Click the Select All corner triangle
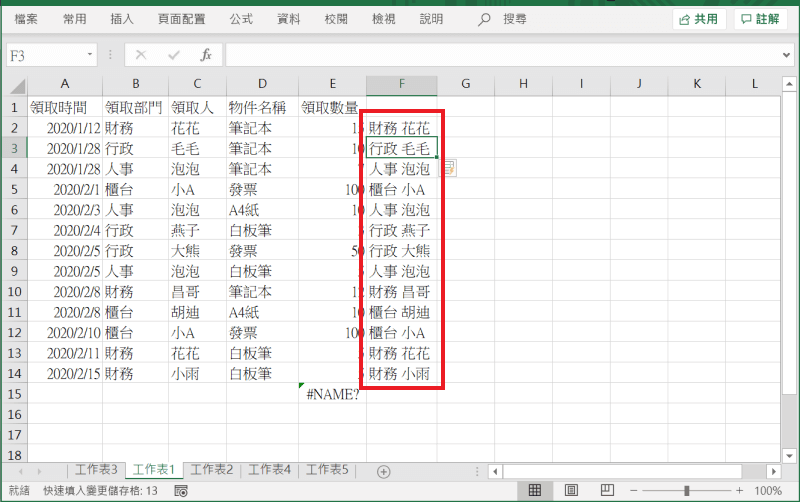This screenshot has height=502, width=800. (17, 86)
